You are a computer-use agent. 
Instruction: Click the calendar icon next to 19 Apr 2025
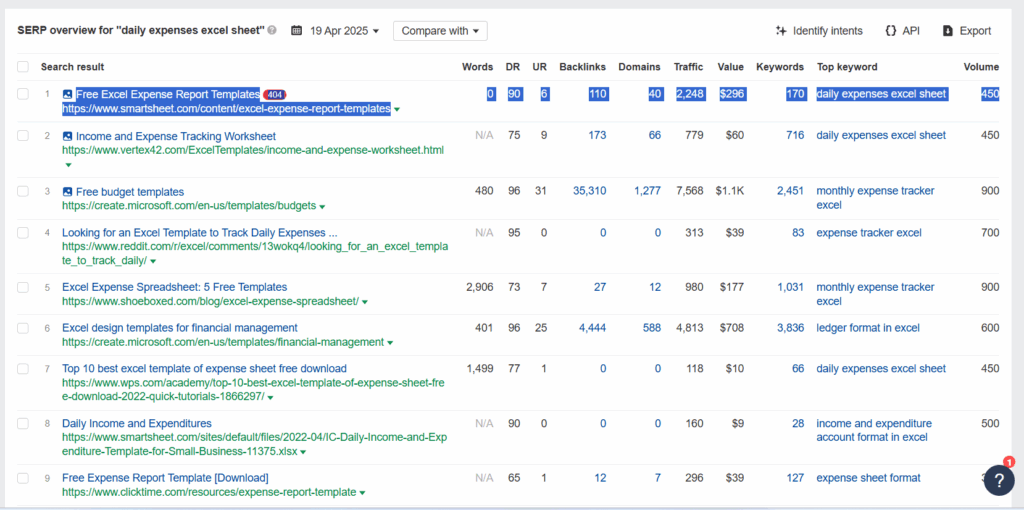(296, 31)
